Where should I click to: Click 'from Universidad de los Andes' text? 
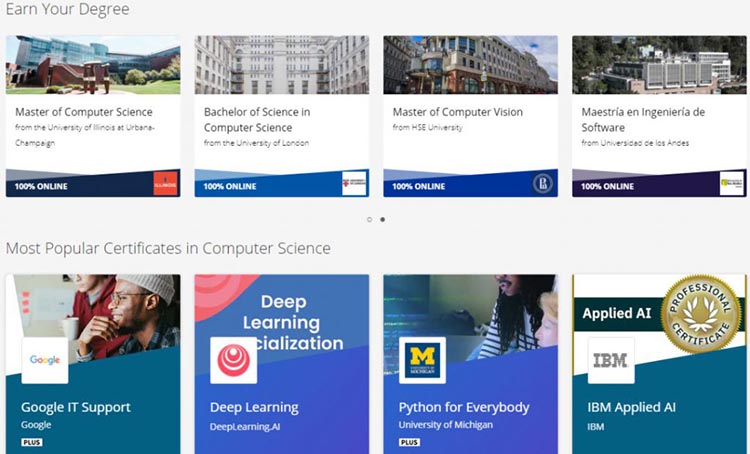pos(635,143)
